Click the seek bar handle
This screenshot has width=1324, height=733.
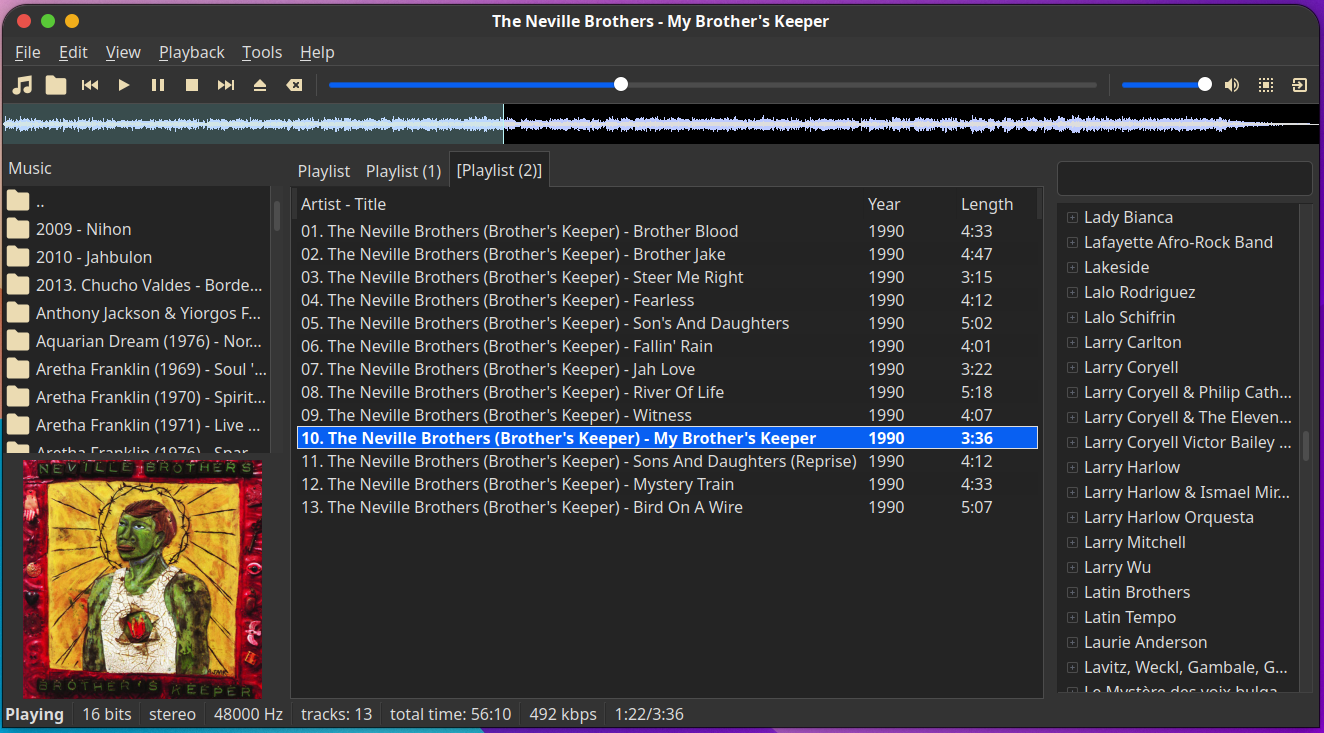[621, 85]
